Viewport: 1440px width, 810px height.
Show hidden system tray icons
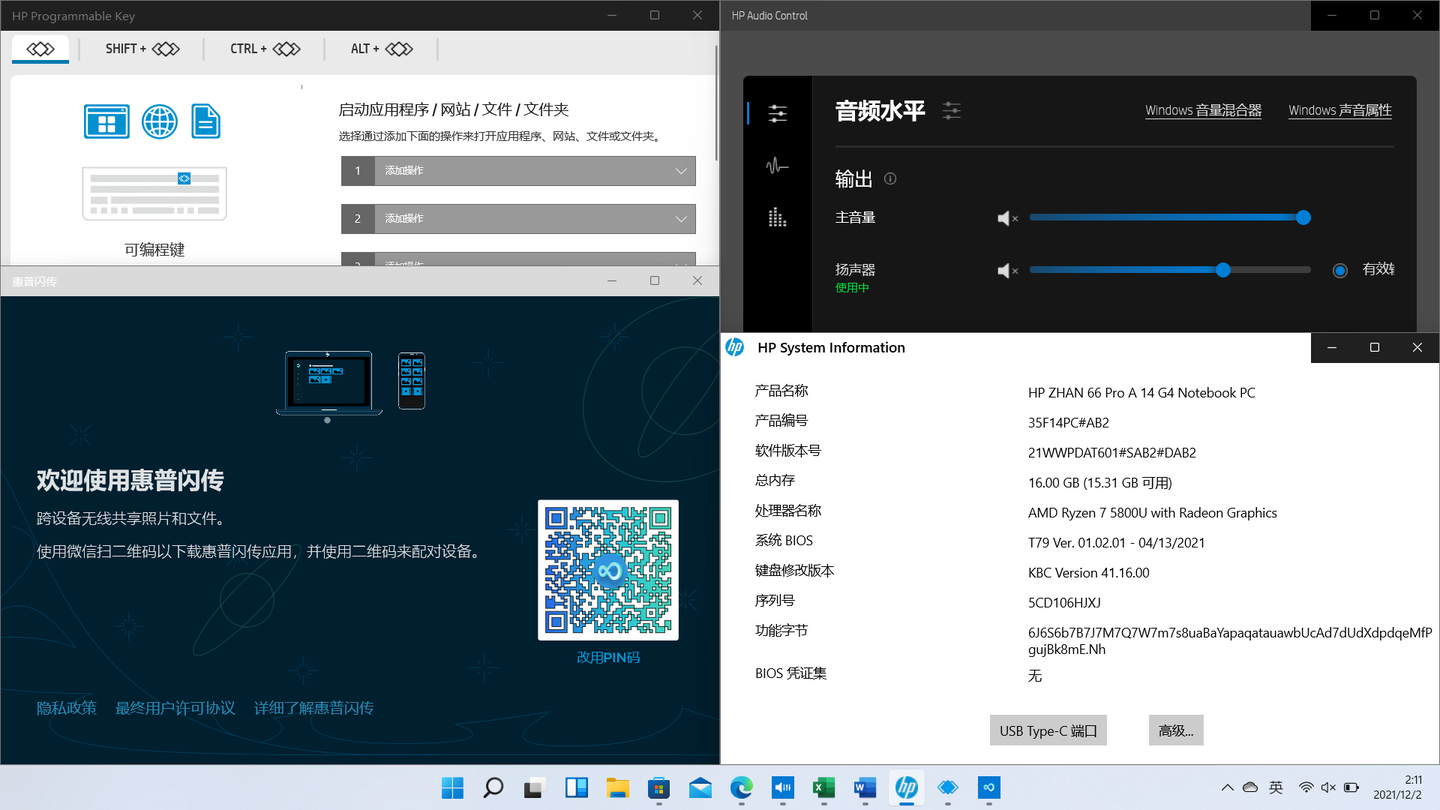point(1227,788)
